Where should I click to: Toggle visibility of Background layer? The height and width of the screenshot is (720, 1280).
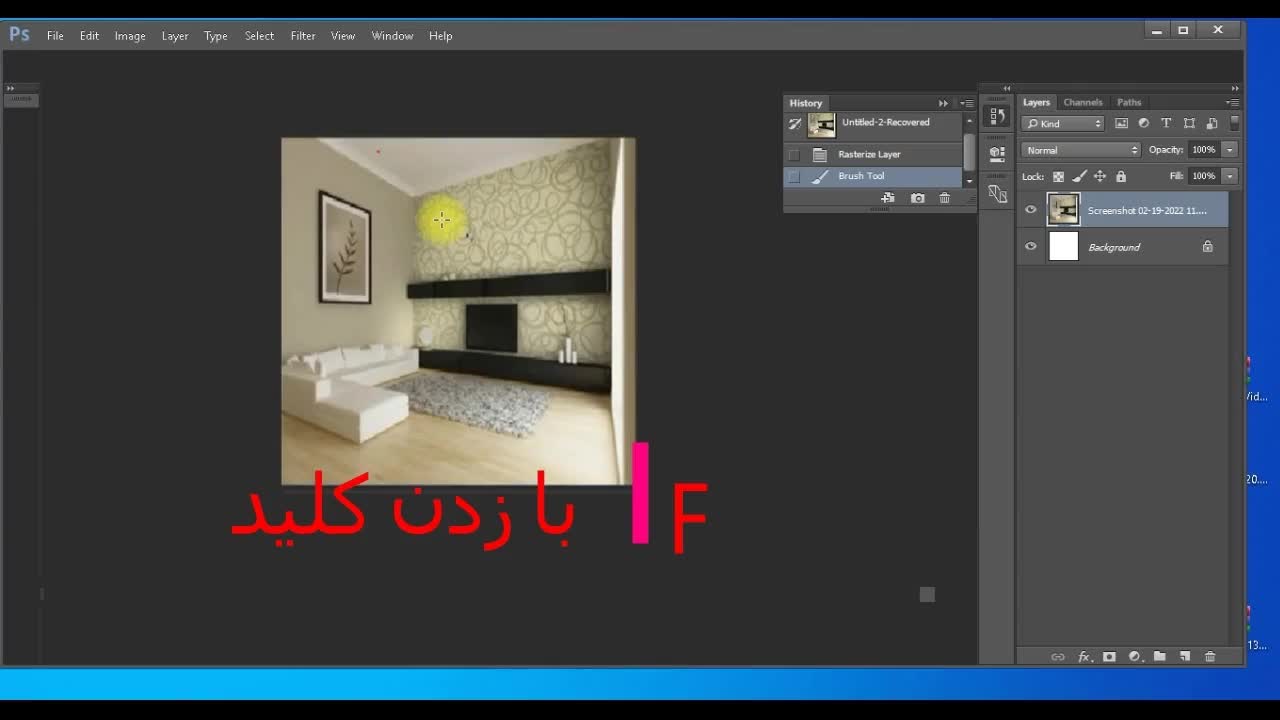point(1031,247)
